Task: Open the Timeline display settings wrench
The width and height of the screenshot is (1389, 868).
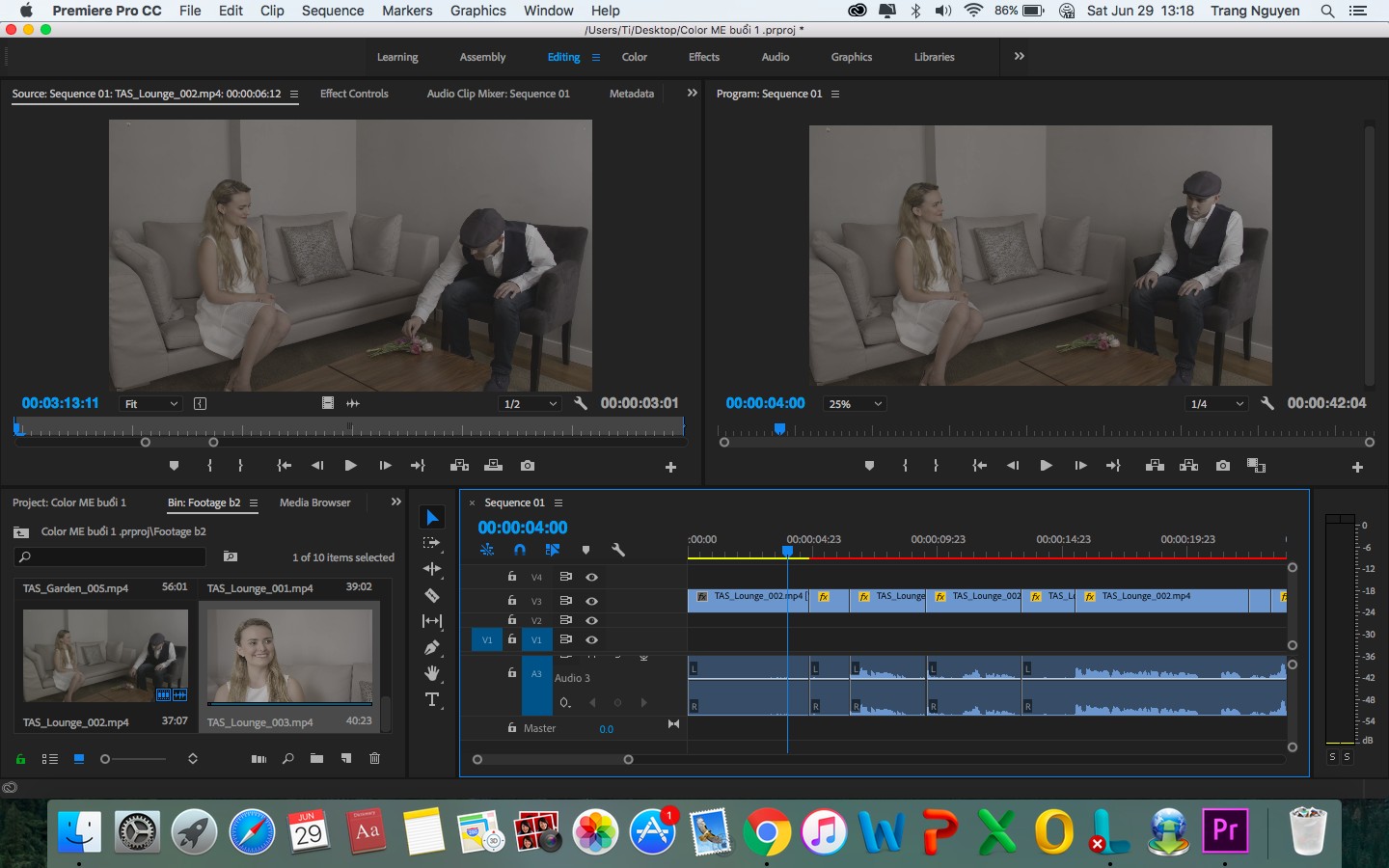Action: point(618,550)
